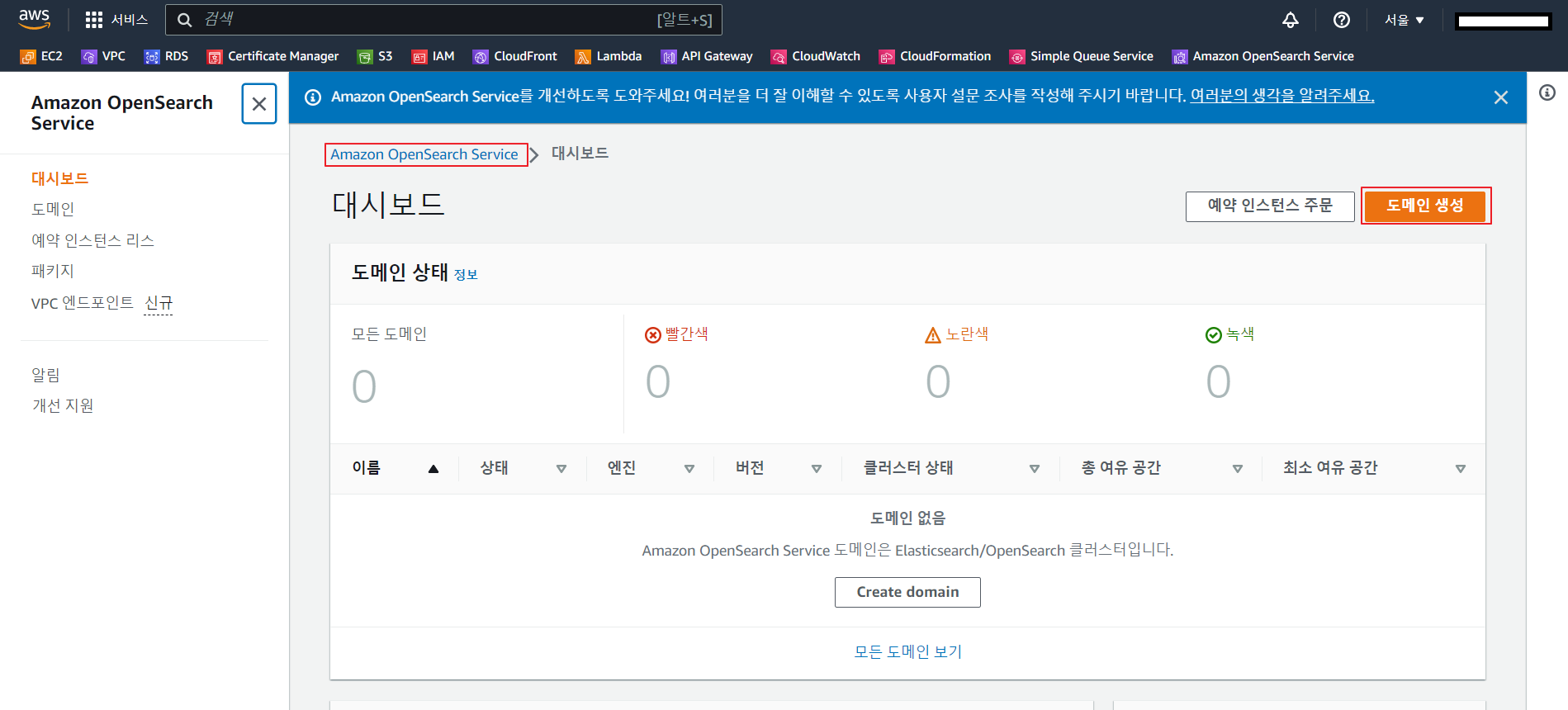This screenshot has height=710, width=1568.
Task: Click the green 녹색 check icon
Action: tap(1214, 334)
